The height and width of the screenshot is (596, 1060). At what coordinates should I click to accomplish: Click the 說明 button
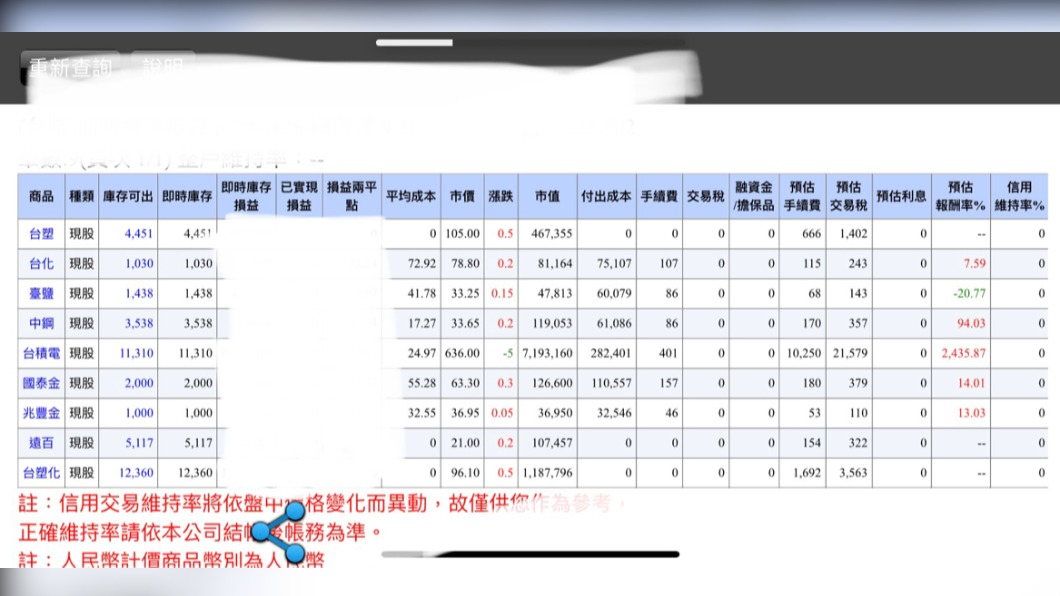pos(163,67)
